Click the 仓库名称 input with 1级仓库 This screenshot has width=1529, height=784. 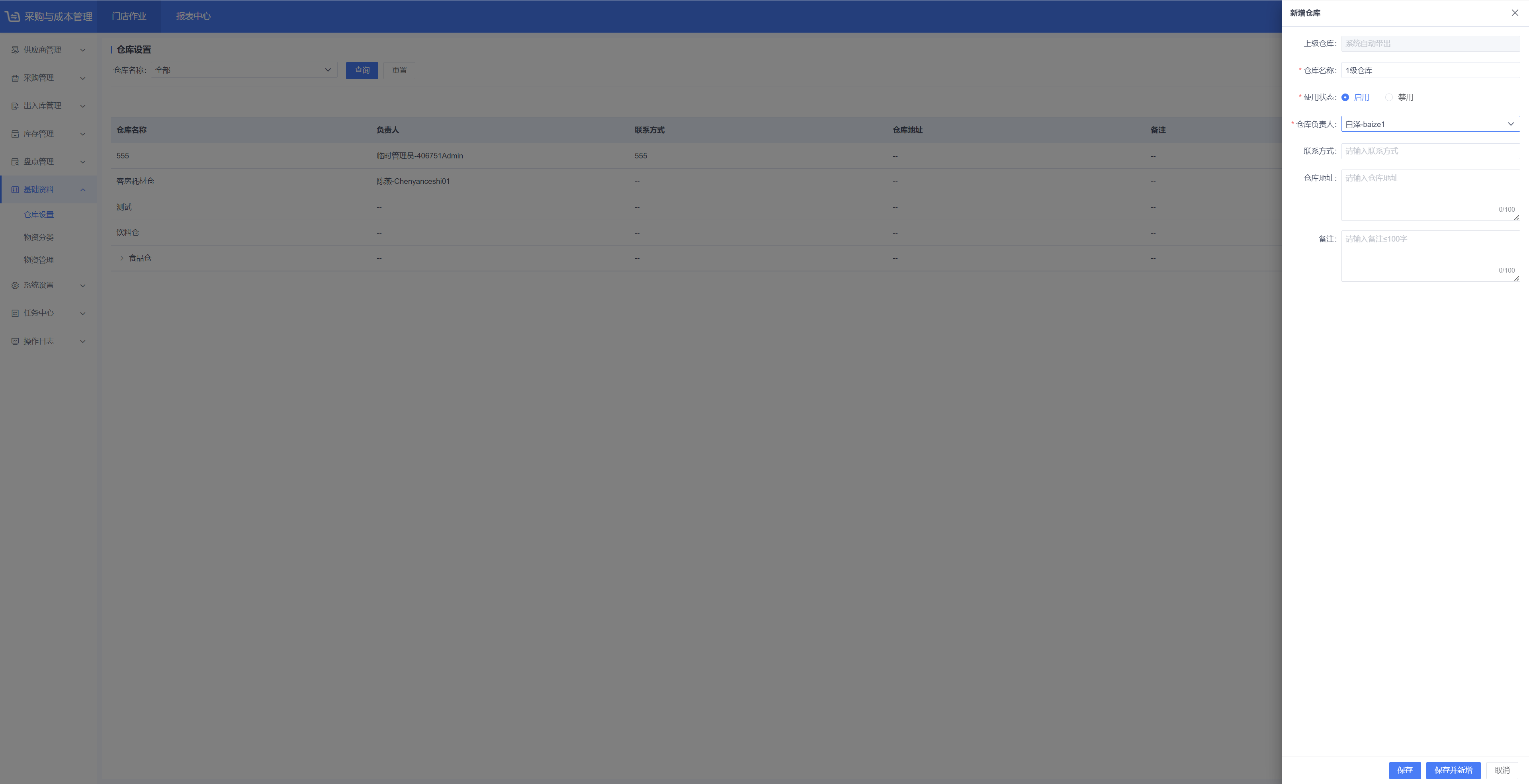pyautogui.click(x=1431, y=70)
